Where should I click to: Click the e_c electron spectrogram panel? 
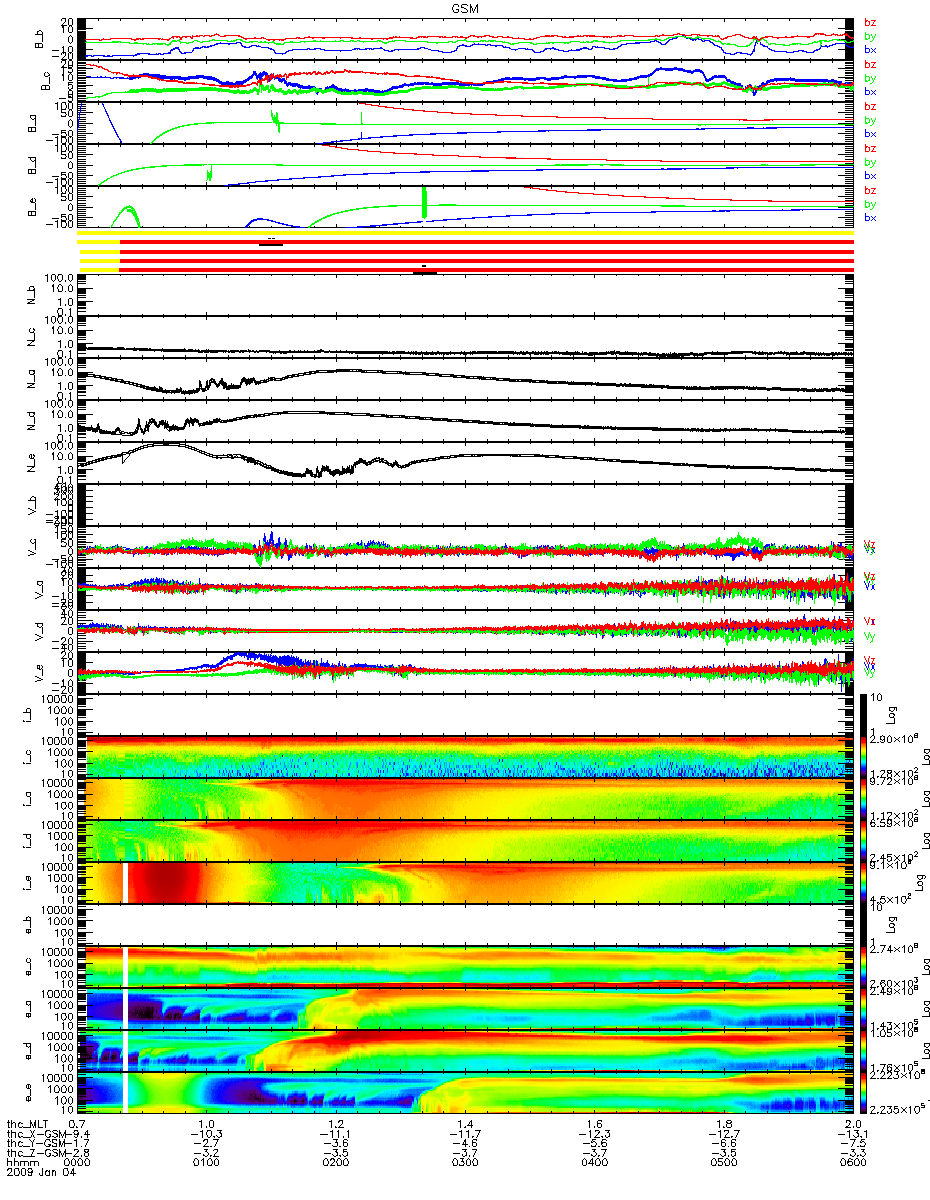pos(466,966)
